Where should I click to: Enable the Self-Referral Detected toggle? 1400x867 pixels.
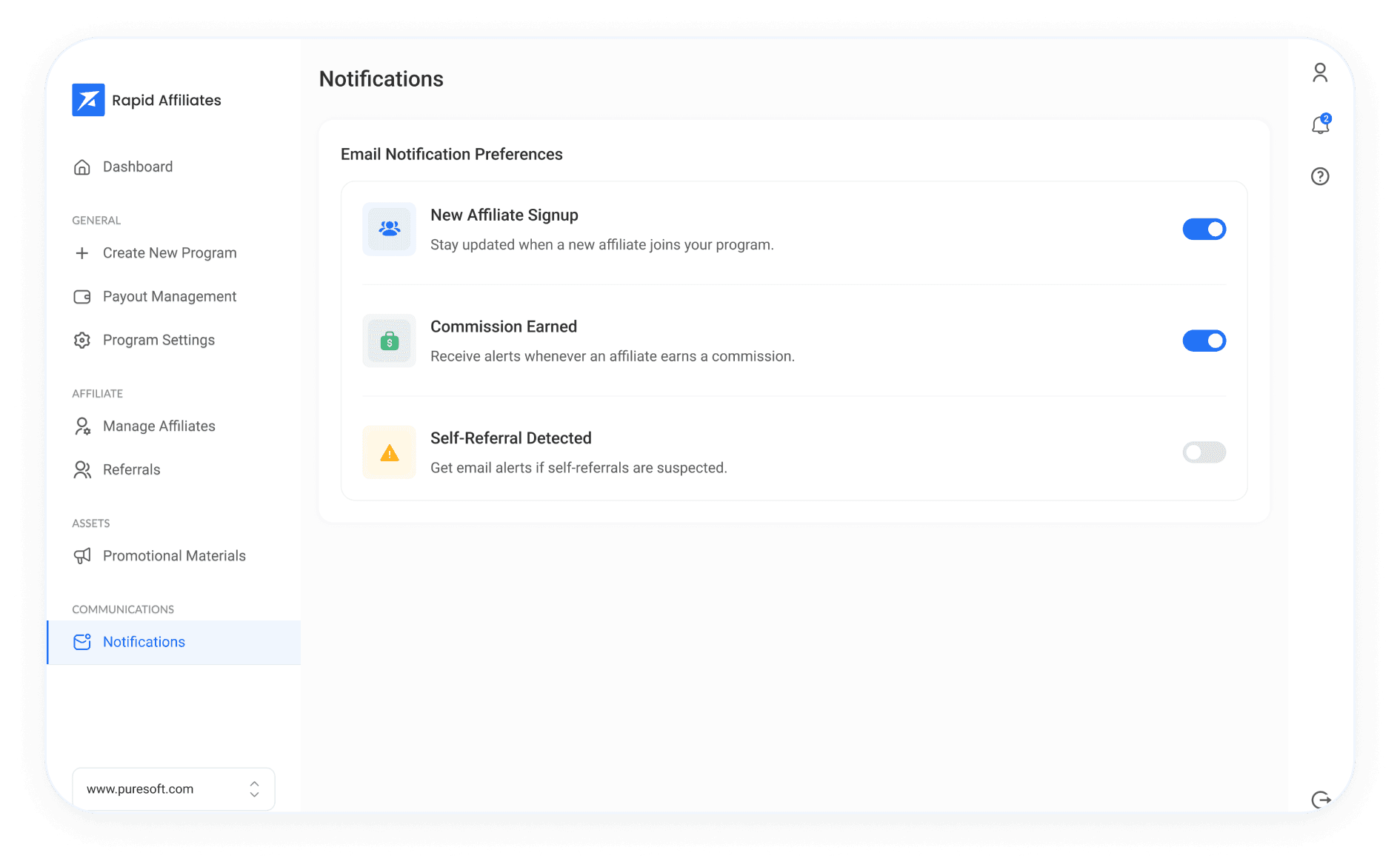click(x=1204, y=452)
